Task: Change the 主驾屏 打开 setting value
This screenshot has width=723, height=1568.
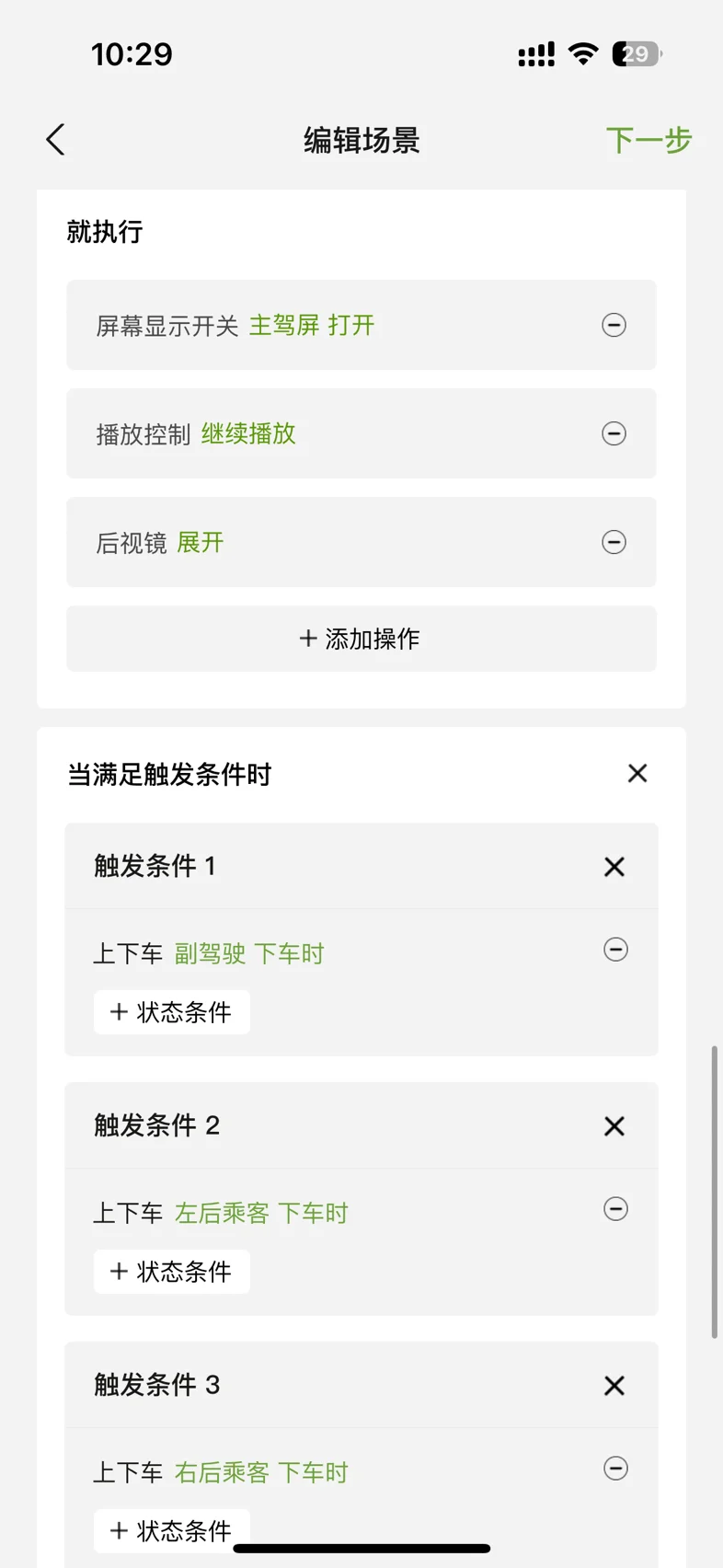Action: (312, 325)
